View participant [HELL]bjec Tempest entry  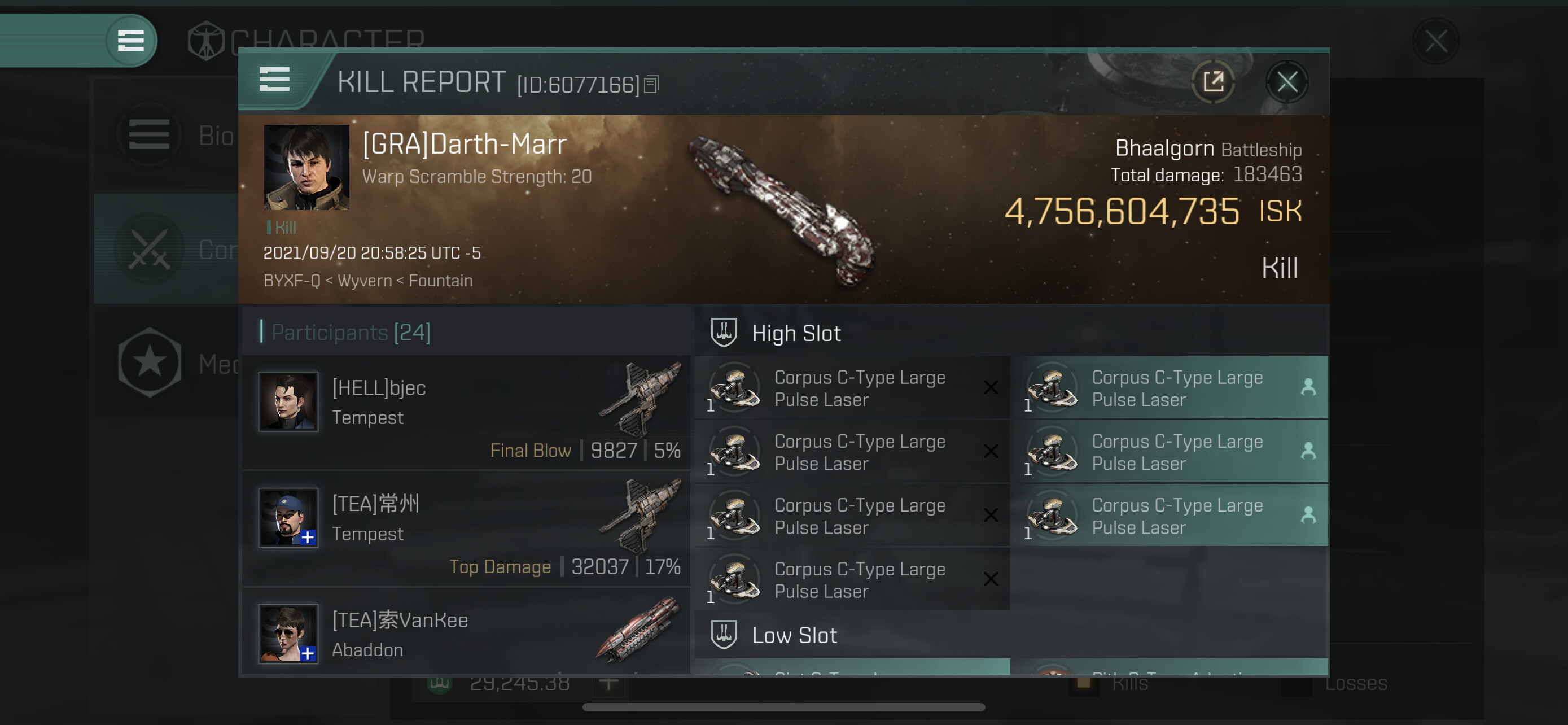(466, 412)
